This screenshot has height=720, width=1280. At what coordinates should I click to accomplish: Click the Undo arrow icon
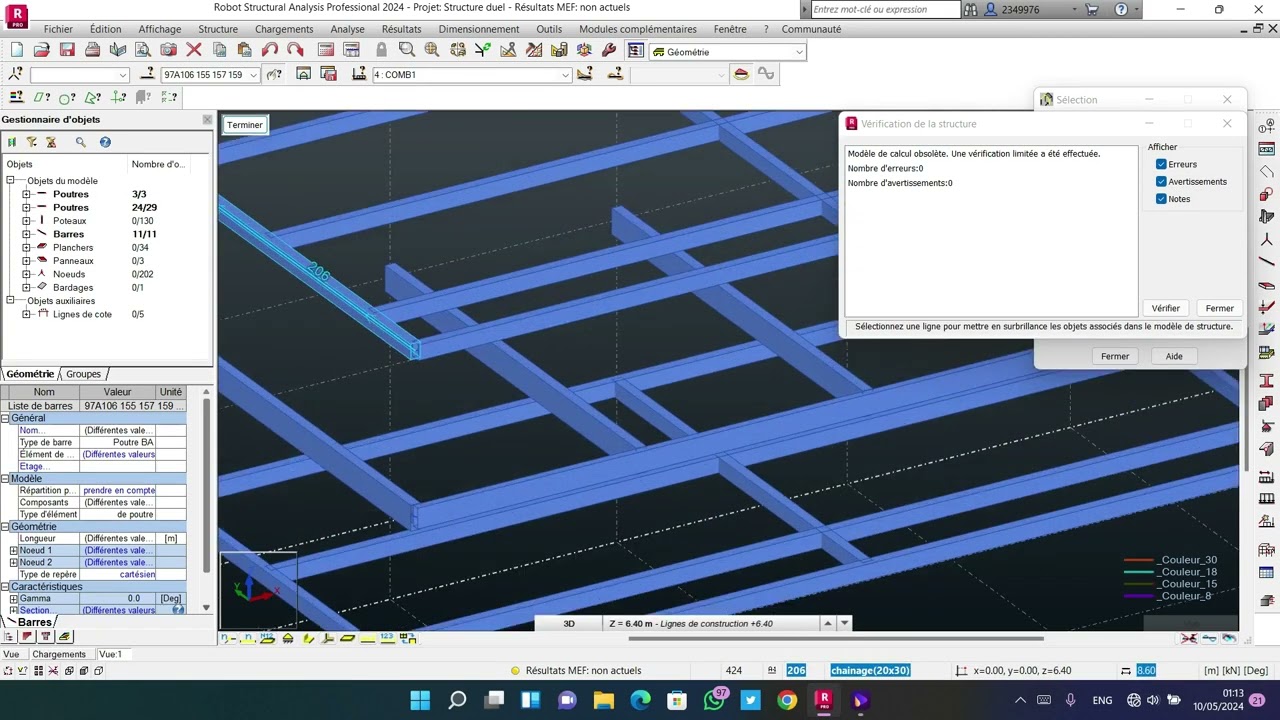[x=270, y=50]
